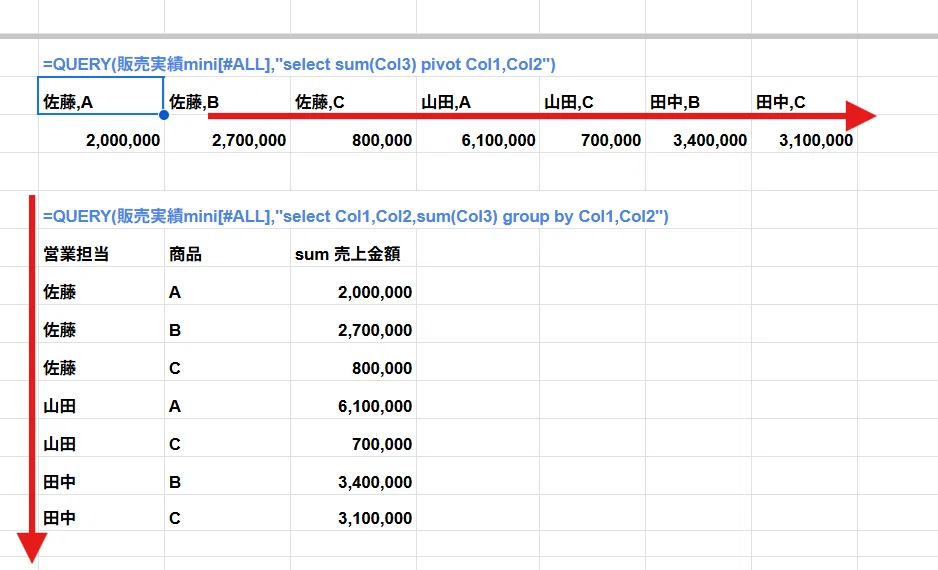The height and width of the screenshot is (570, 938).
Task: Select the 営業担当 column header cell
Action: point(101,248)
